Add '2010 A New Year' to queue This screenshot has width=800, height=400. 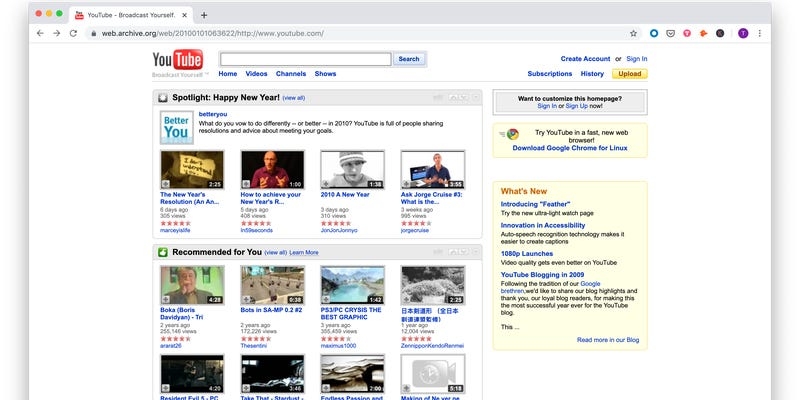[327, 184]
